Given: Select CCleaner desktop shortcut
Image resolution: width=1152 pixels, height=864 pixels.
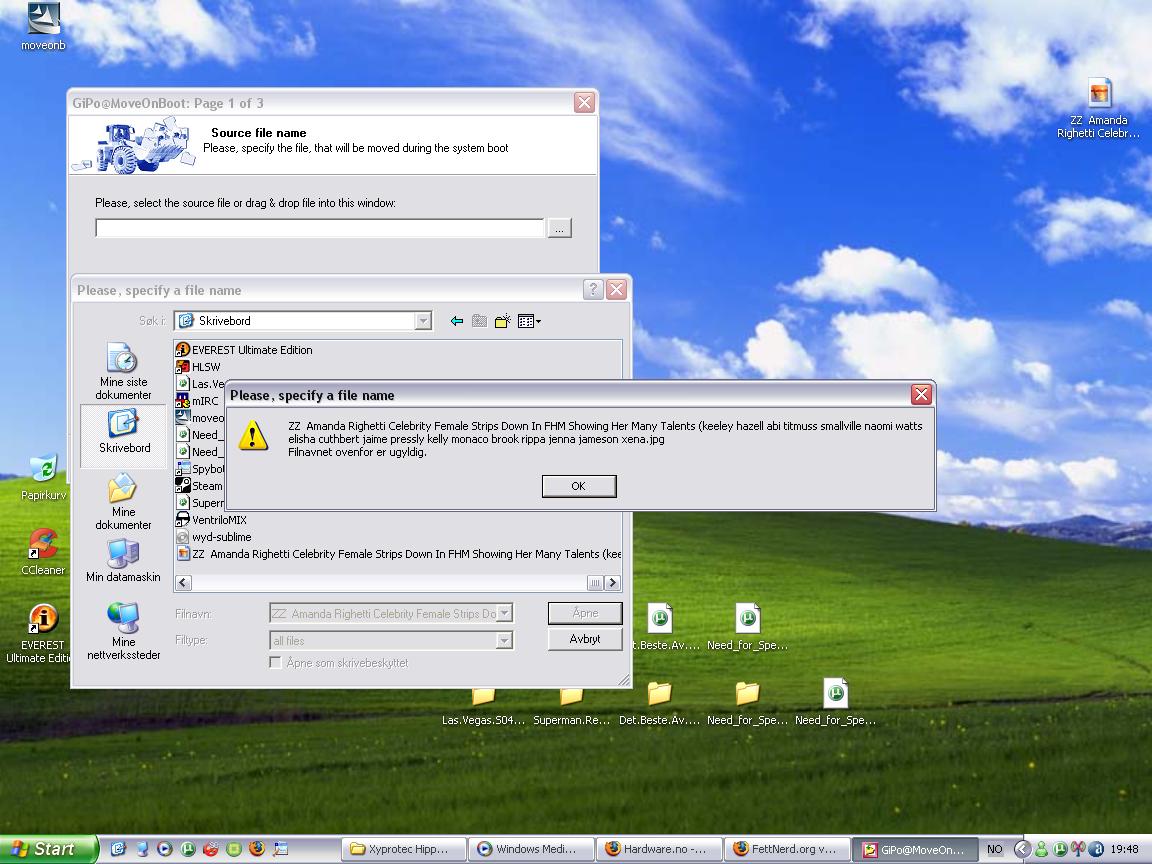Looking at the screenshot, I should point(43,552).
